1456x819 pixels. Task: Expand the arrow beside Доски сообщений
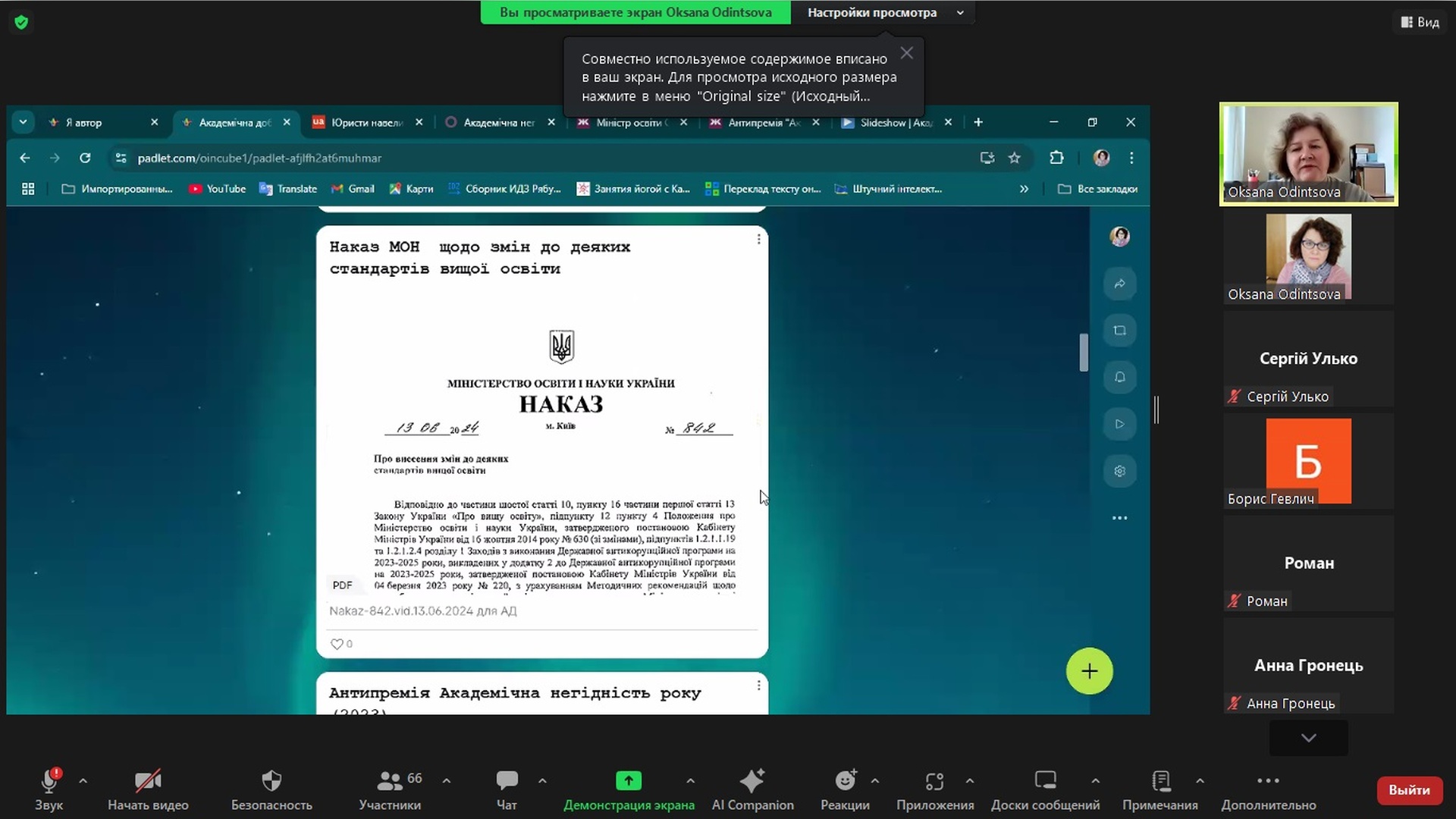[1096, 780]
